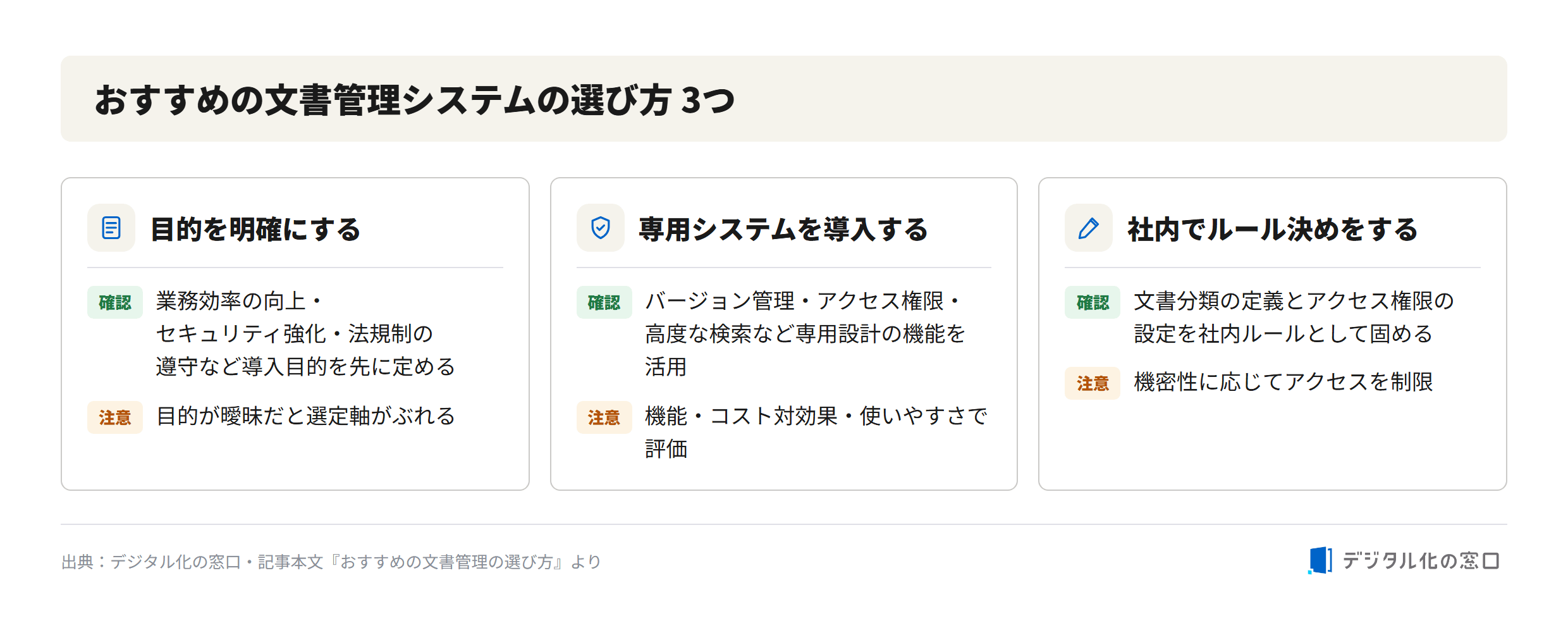Click the text starting with バージョン管理・アクセス権限
Viewport: 1568px width, 635px height.
[x=805, y=333]
